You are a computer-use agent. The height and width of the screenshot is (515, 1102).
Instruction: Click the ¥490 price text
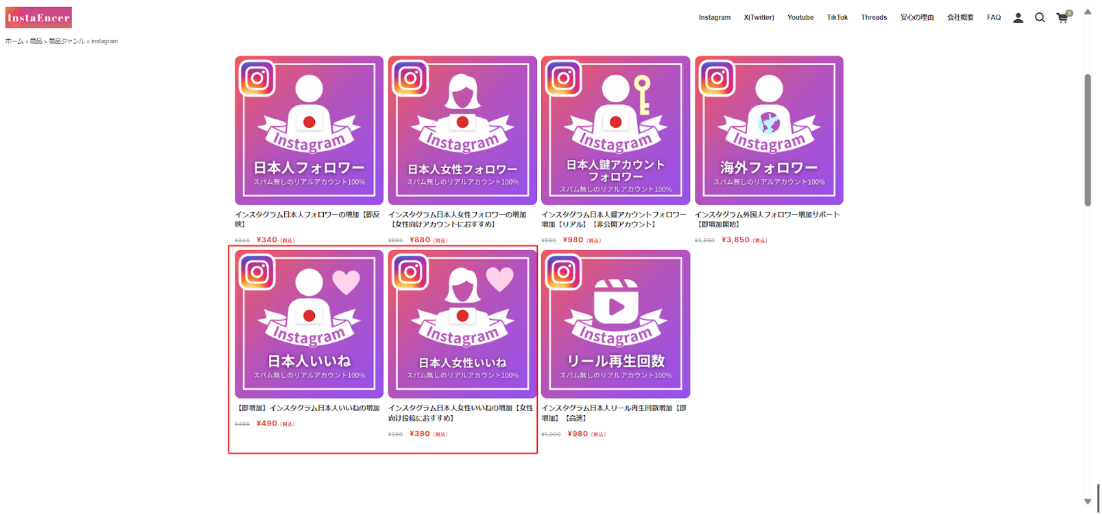tap(267, 423)
